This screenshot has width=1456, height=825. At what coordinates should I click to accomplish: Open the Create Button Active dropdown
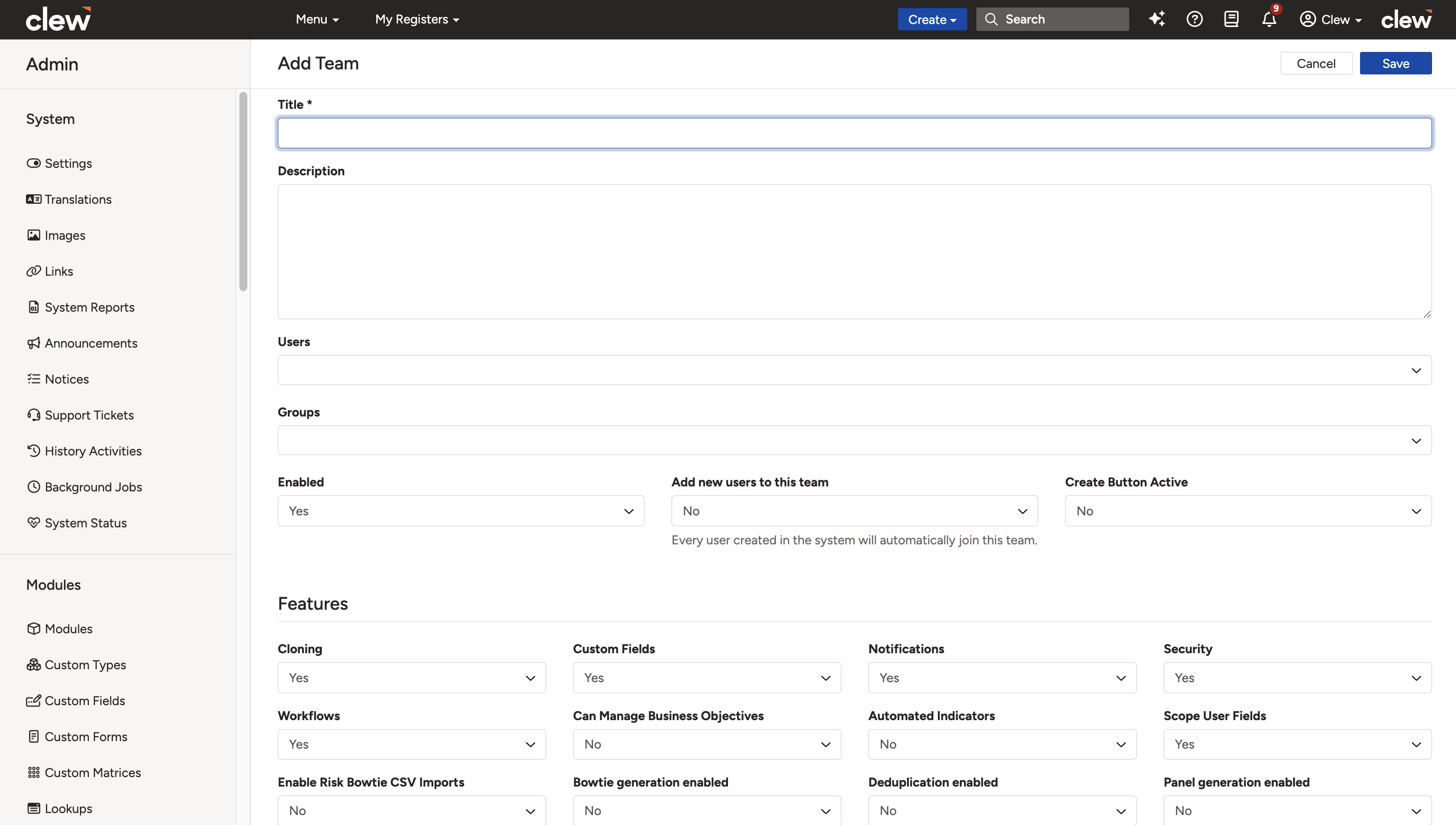click(x=1248, y=511)
